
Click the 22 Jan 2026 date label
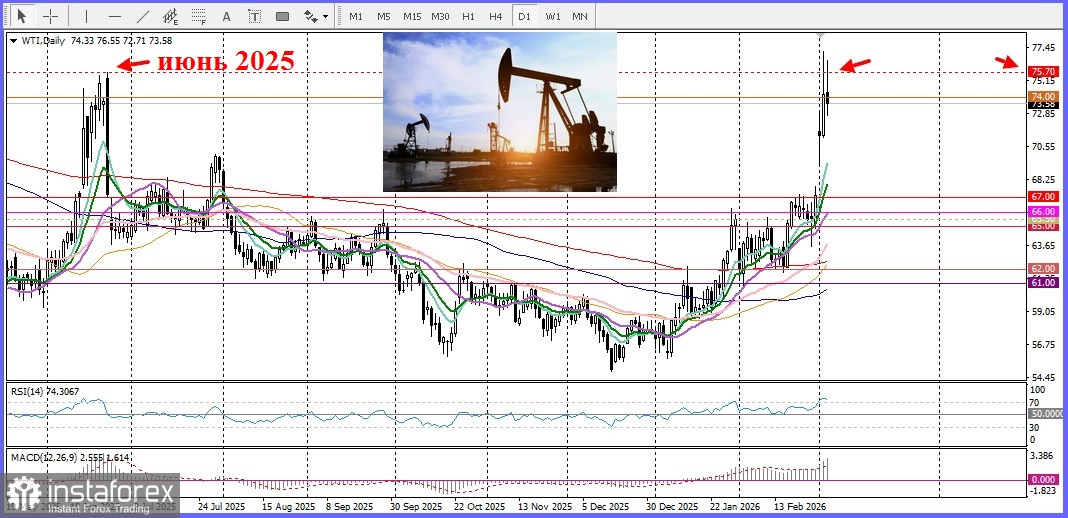(x=735, y=507)
